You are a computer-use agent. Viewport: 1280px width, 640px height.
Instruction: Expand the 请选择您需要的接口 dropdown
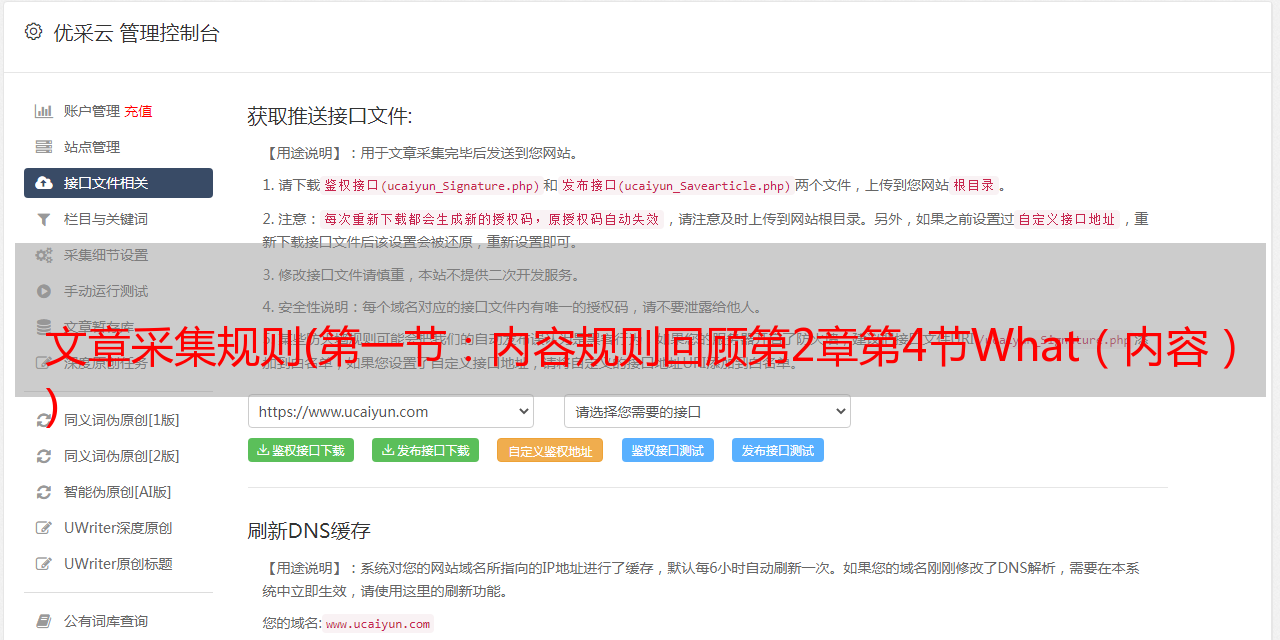tap(707, 411)
